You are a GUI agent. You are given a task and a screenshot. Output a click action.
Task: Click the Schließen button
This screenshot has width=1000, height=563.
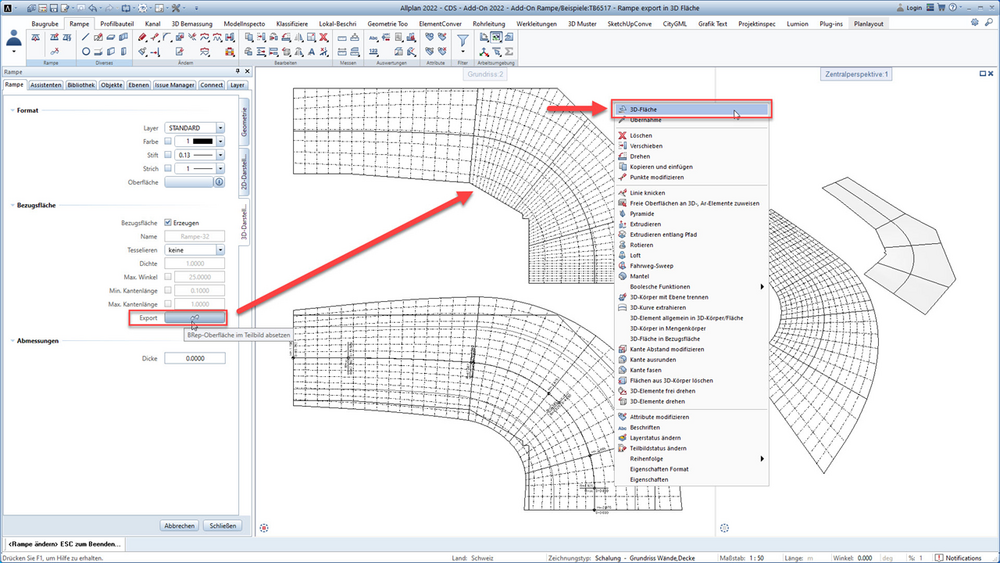(223, 526)
